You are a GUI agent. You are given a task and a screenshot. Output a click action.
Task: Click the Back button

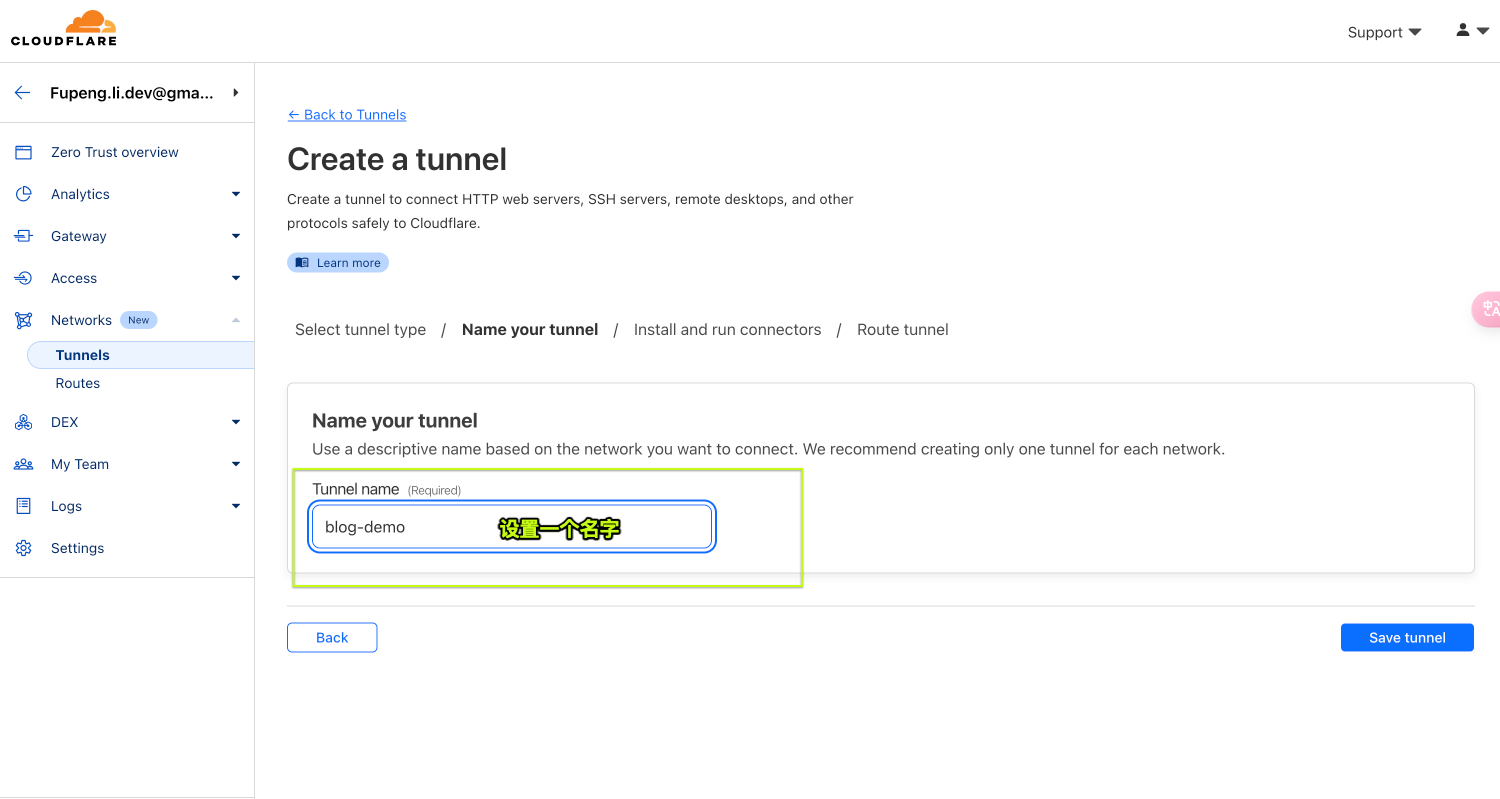coord(332,638)
